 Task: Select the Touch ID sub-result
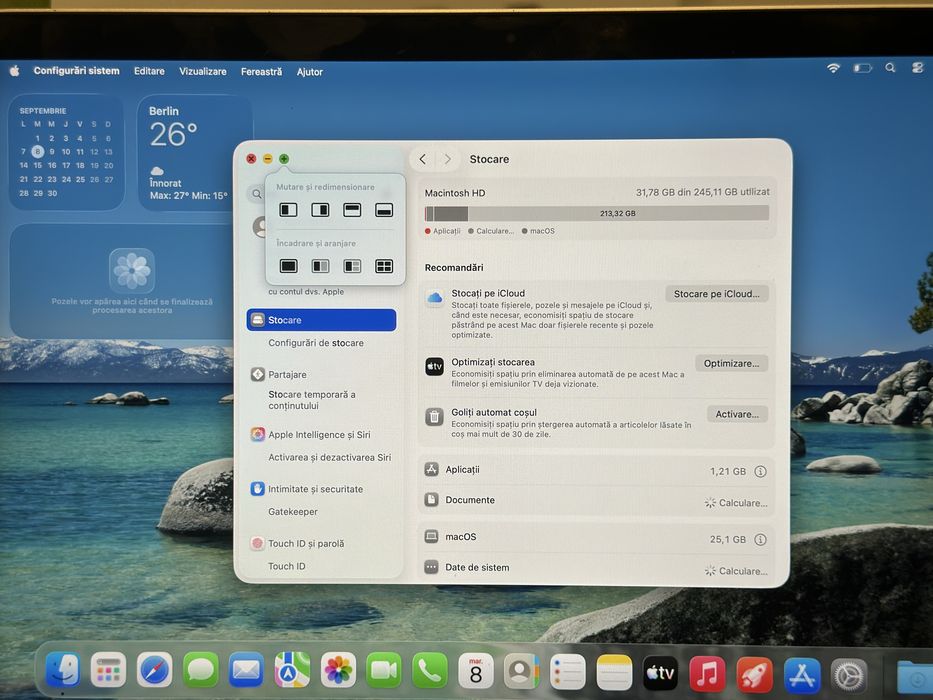(287, 566)
